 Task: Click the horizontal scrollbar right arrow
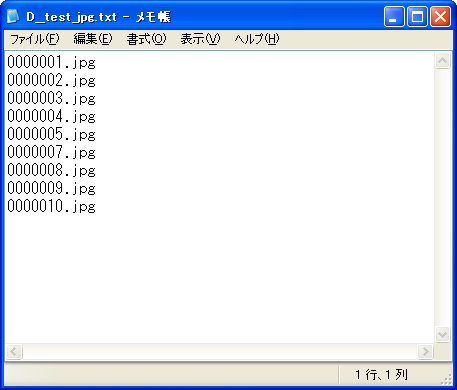(x=425, y=351)
